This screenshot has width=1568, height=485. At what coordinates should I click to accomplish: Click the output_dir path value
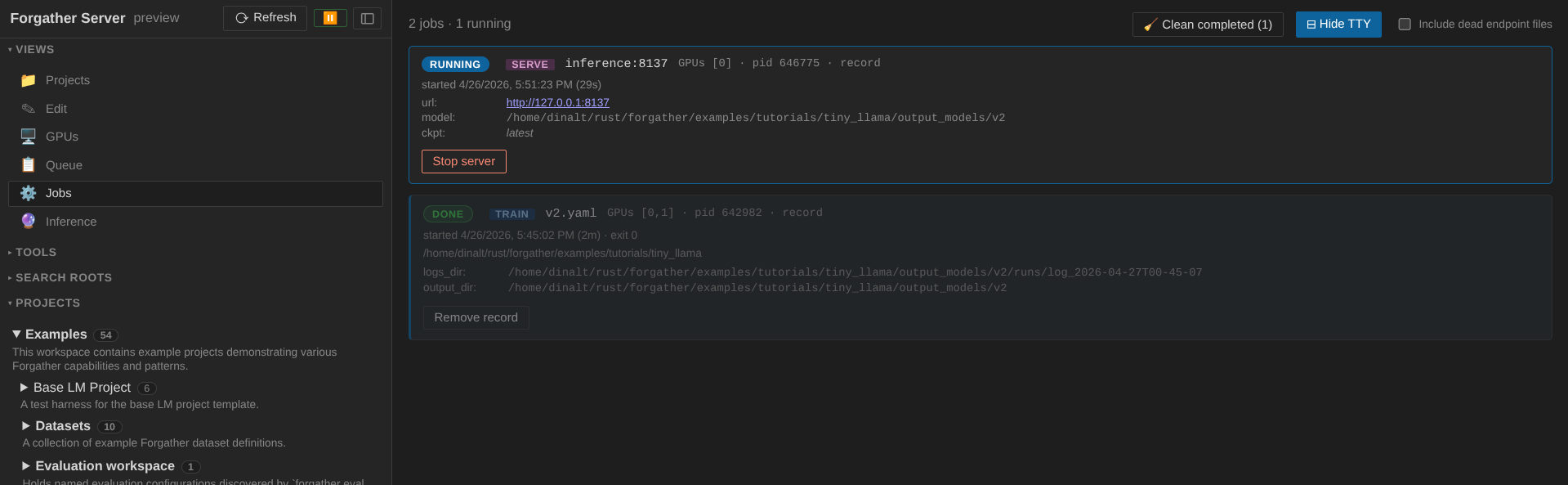(757, 288)
